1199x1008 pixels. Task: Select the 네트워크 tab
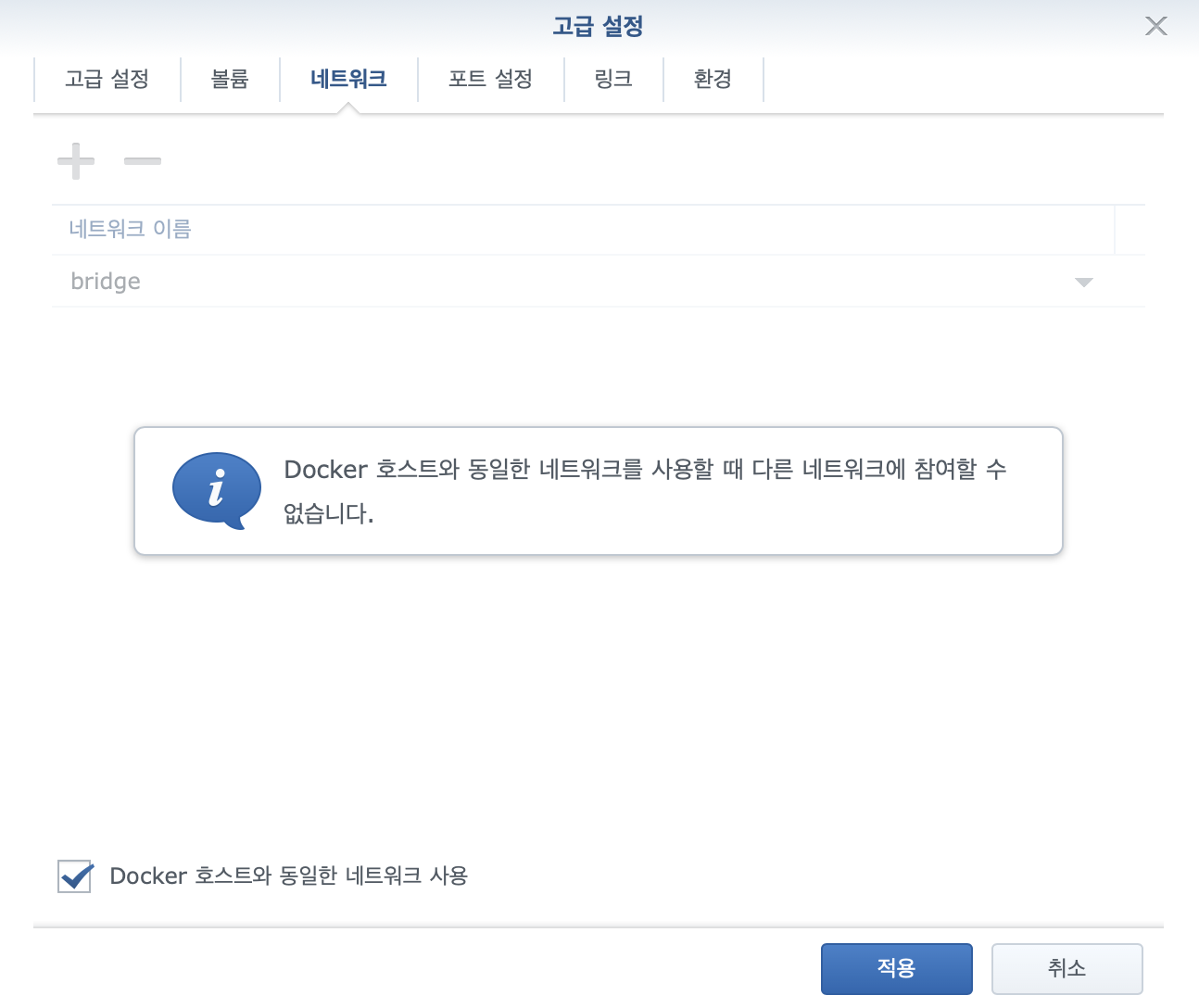[348, 80]
